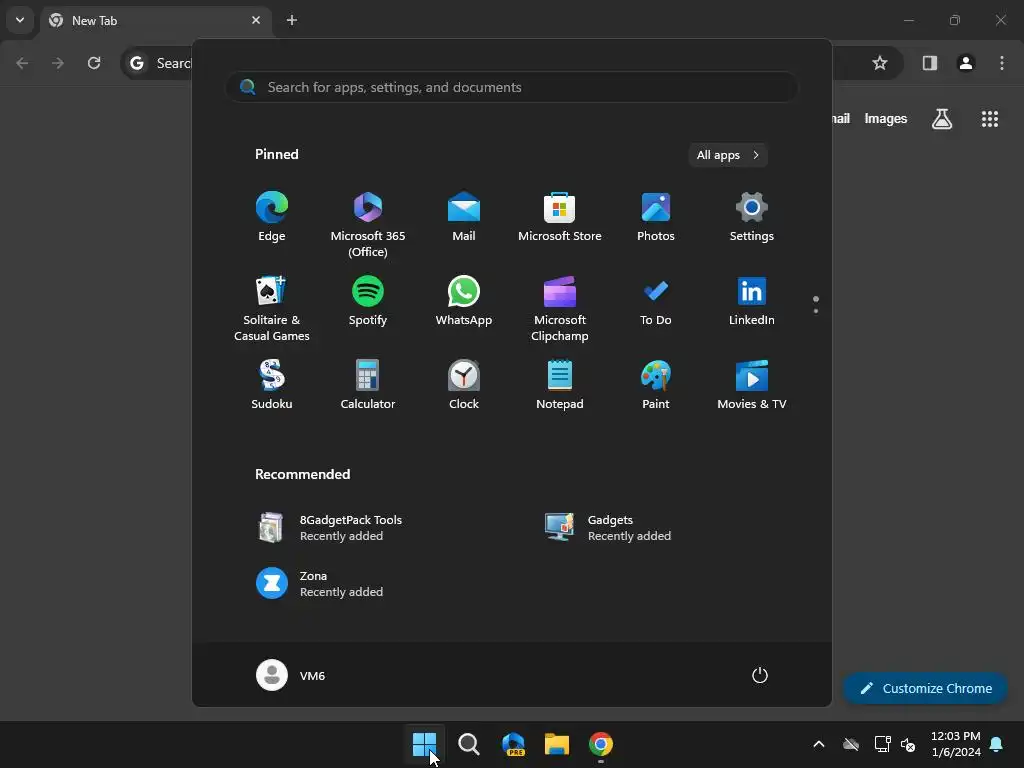Open the OneDrive tray icon
The image size is (1024, 768).
(x=851, y=744)
